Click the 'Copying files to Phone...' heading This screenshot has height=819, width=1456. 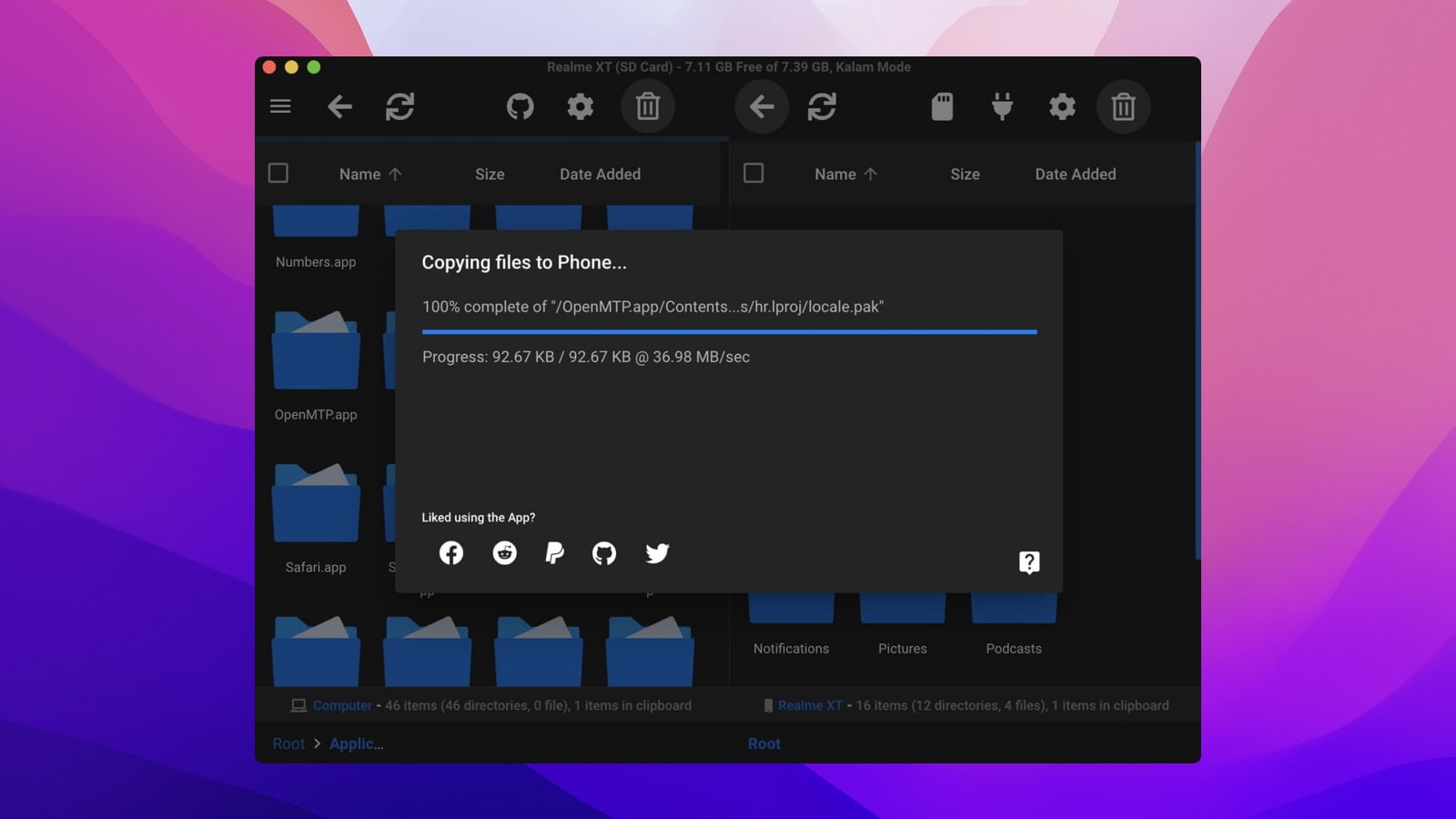pos(524,262)
